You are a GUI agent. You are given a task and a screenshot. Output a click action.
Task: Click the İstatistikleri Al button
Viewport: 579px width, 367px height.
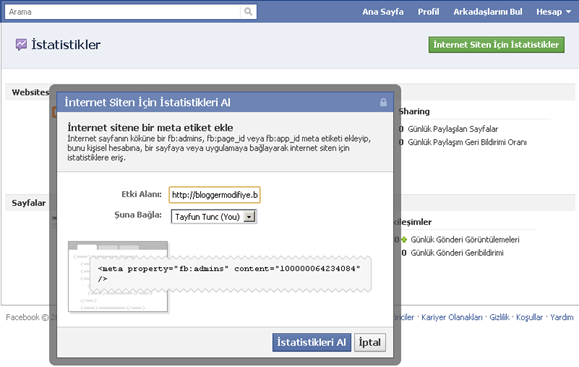312,342
